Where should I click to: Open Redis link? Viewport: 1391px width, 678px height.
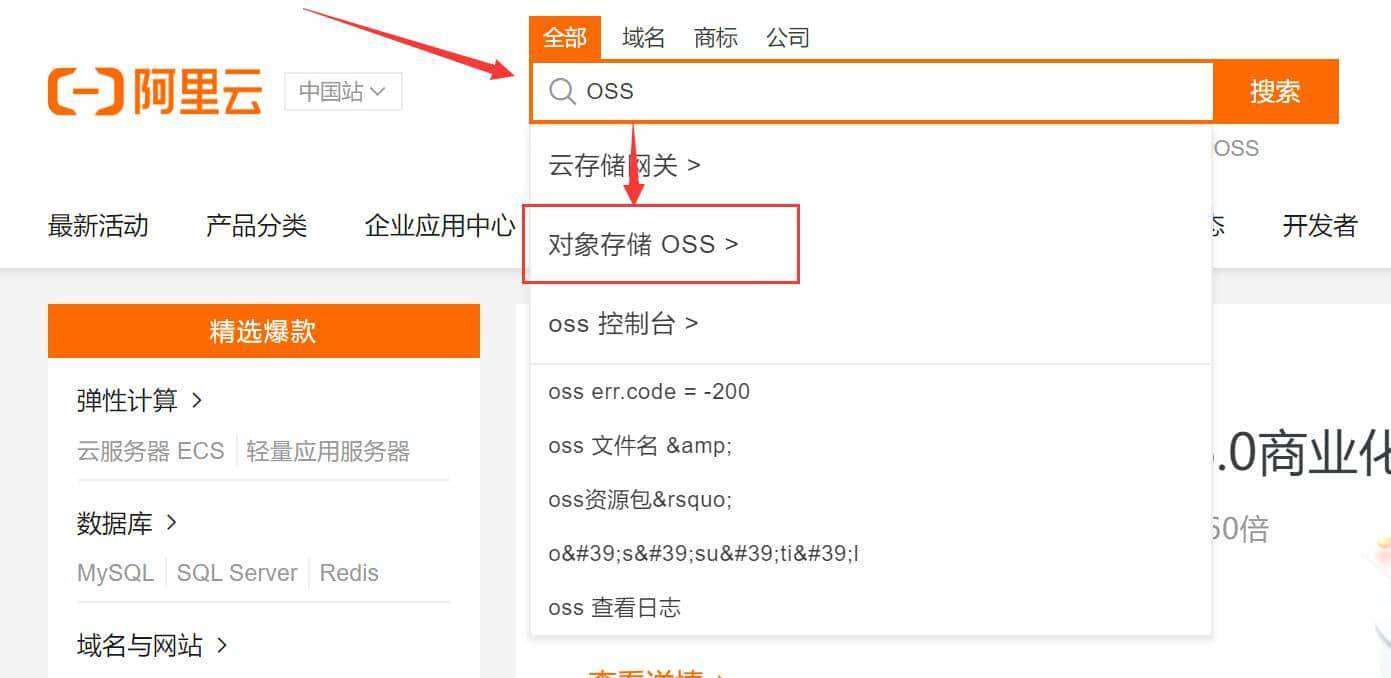pyautogui.click(x=349, y=573)
